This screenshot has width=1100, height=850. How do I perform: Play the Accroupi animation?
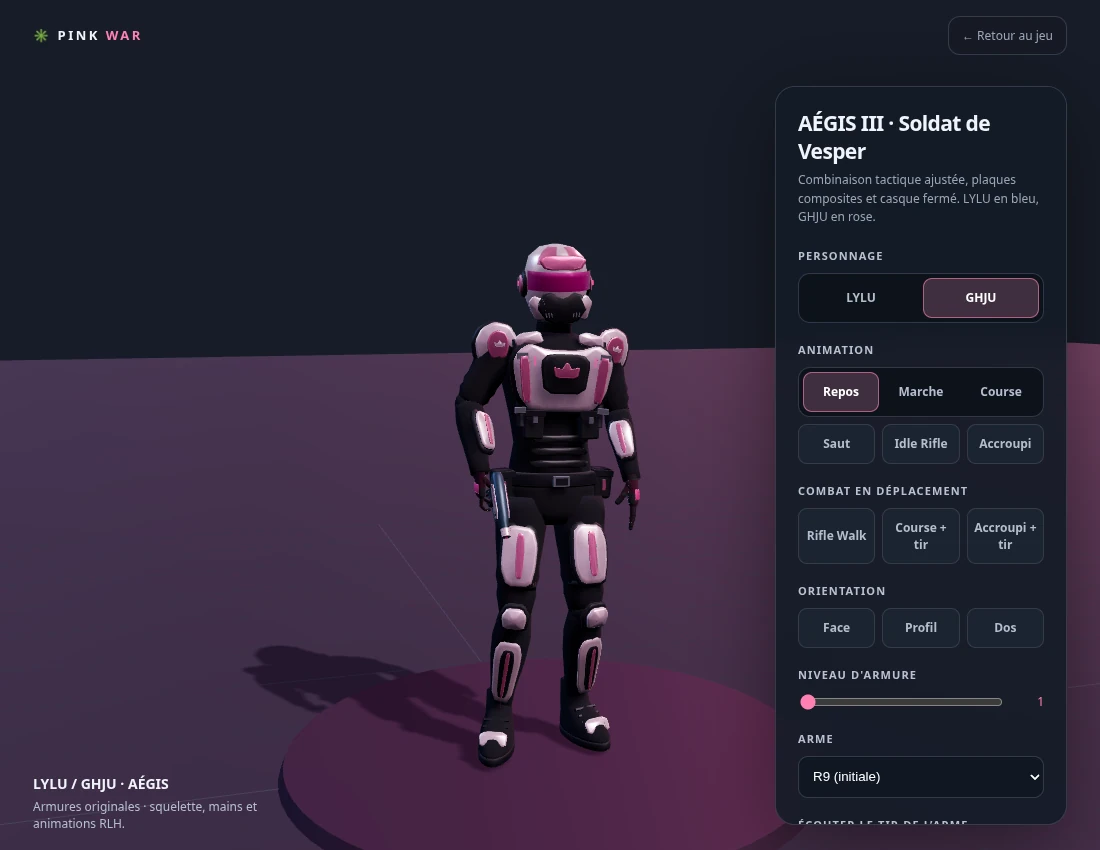[x=1005, y=444]
